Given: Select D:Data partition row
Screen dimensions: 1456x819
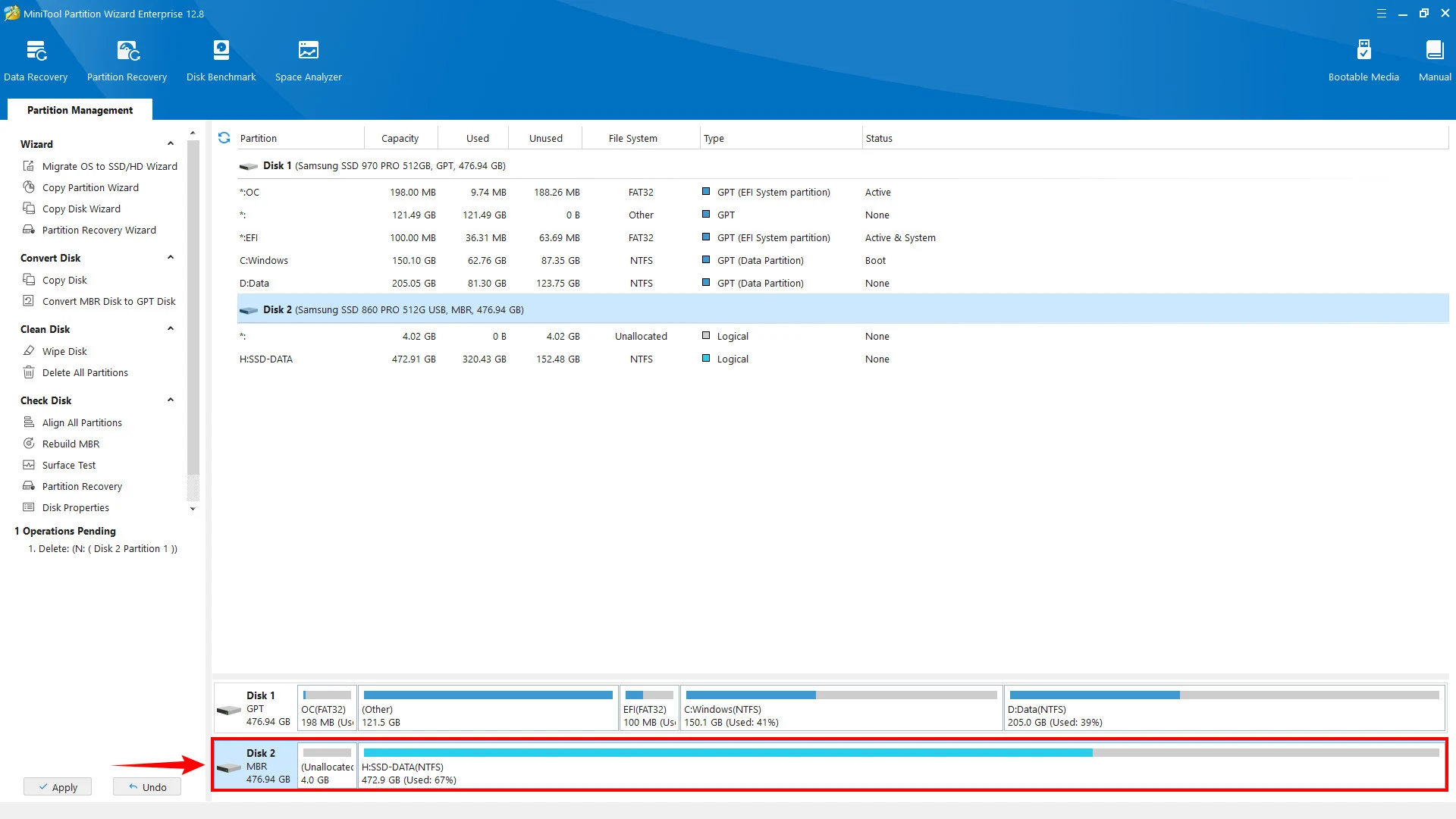Looking at the screenshot, I should 843,283.
